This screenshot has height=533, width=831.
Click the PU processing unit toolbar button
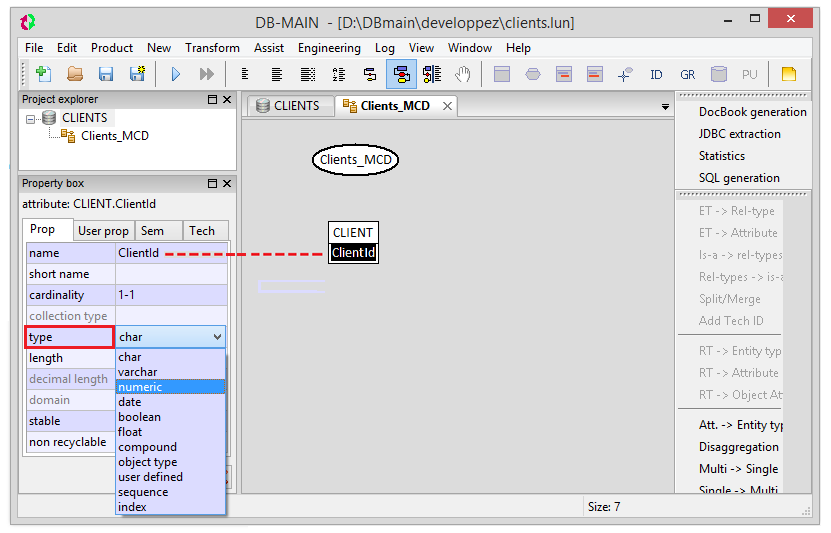point(749,75)
